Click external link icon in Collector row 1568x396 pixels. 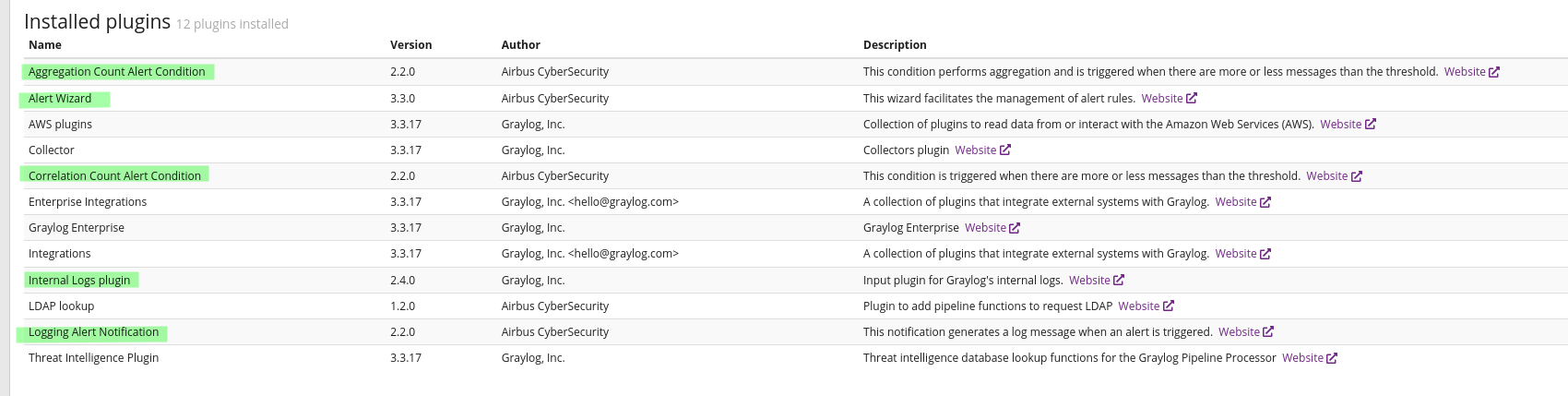(x=1005, y=150)
